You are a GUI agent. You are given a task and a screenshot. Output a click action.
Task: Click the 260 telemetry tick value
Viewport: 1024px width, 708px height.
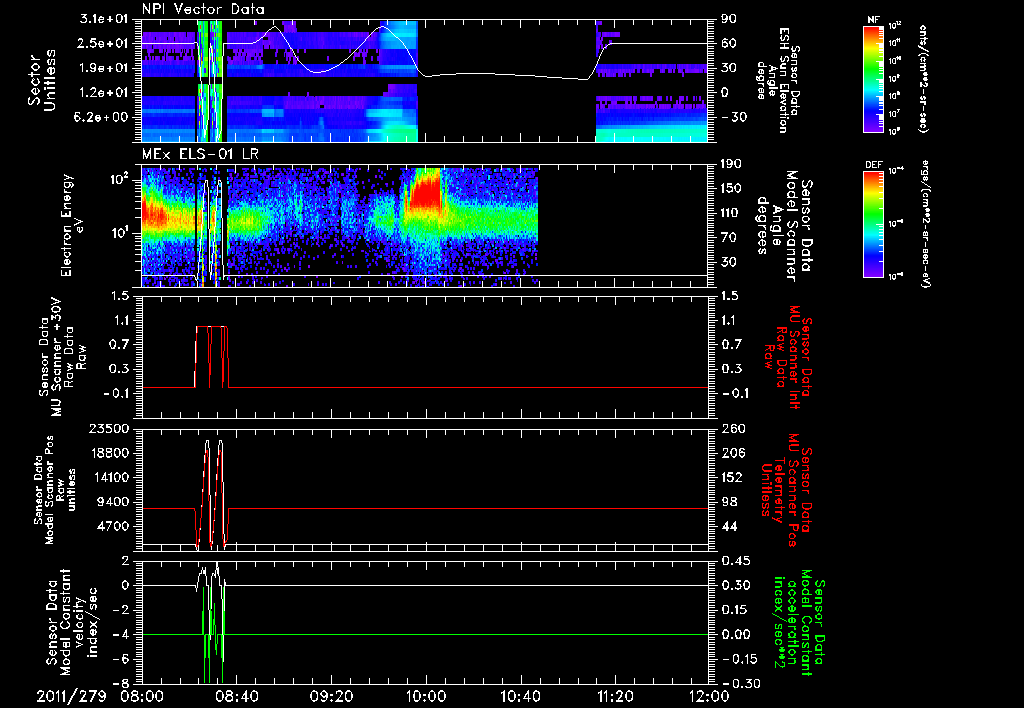coord(731,429)
